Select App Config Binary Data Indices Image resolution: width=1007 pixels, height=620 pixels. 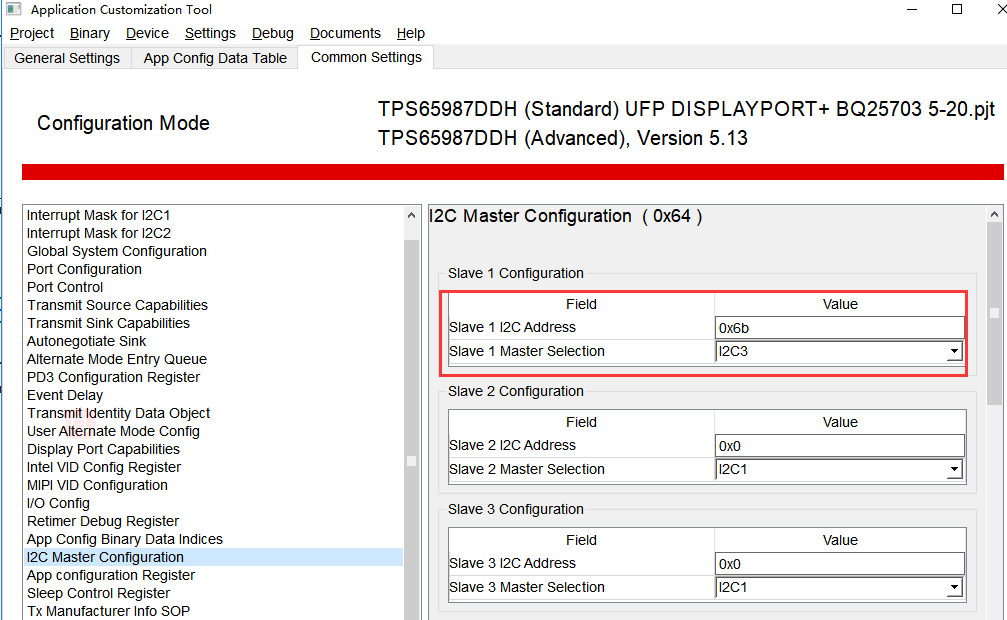213,539
